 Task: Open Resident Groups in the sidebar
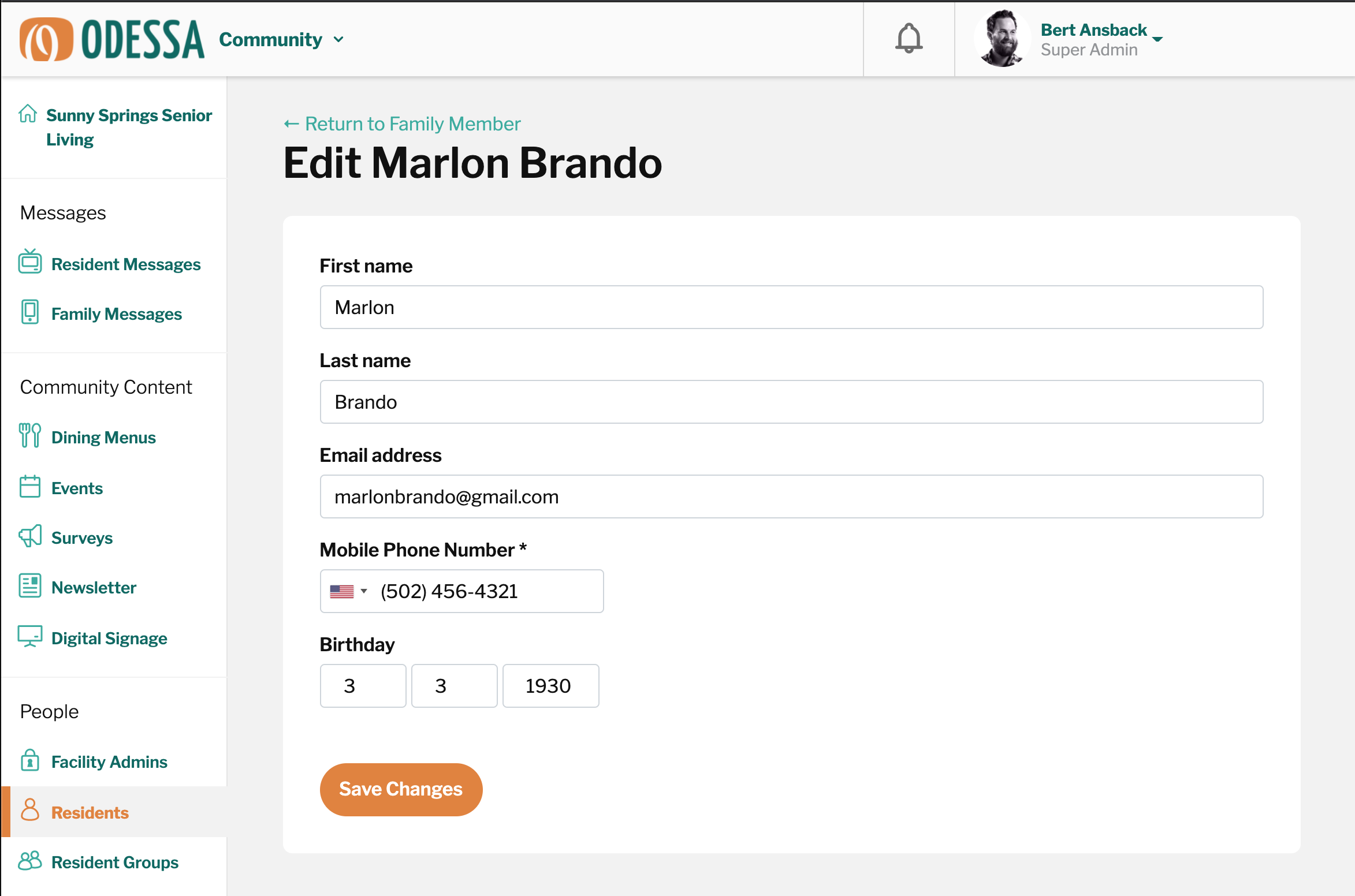click(115, 862)
